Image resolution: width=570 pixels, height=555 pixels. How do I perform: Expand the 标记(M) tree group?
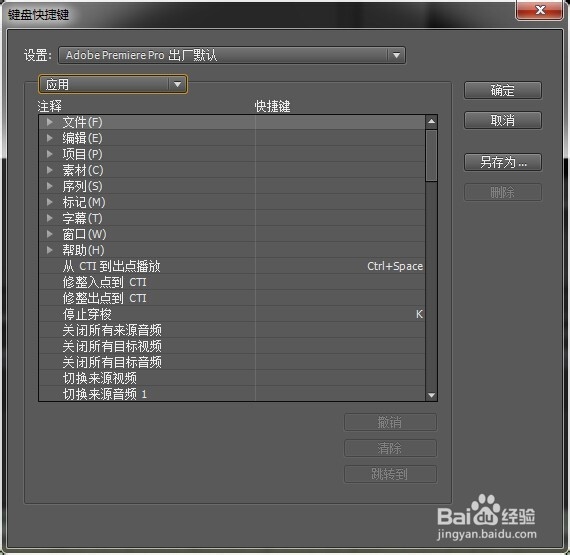[x=50, y=202]
